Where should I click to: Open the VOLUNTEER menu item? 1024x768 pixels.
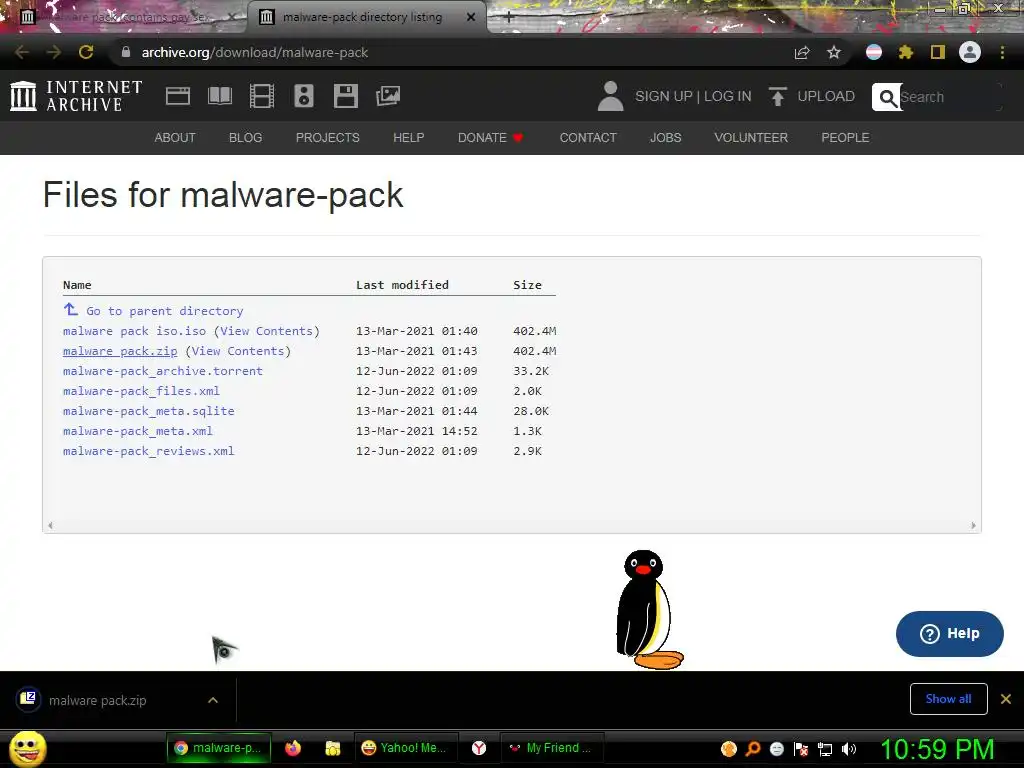(x=751, y=138)
